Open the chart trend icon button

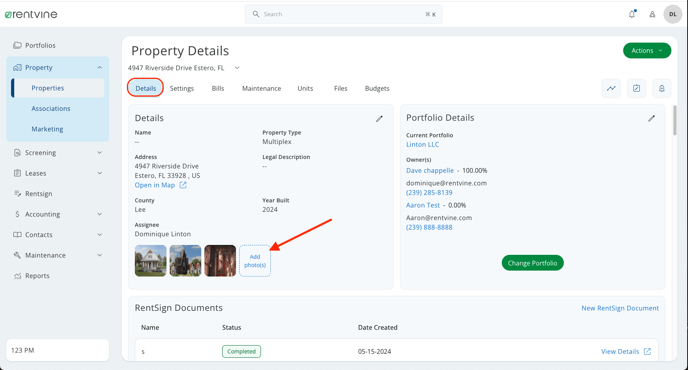611,88
